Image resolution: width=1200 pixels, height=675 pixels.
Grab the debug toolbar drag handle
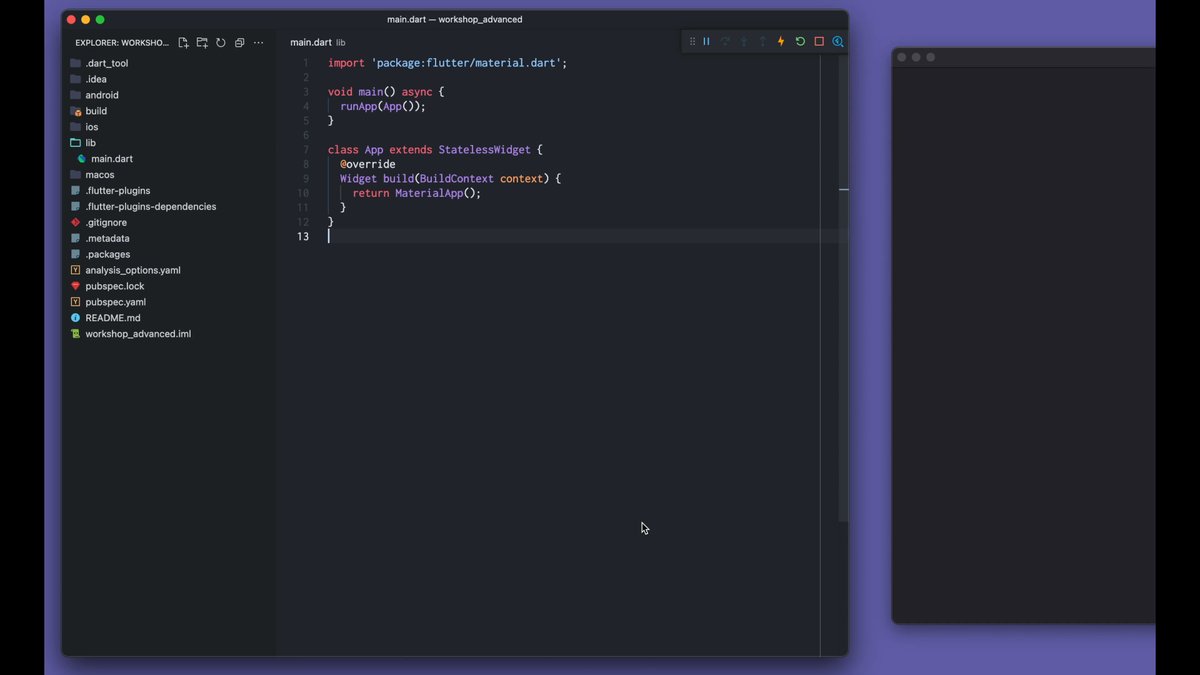coord(692,42)
